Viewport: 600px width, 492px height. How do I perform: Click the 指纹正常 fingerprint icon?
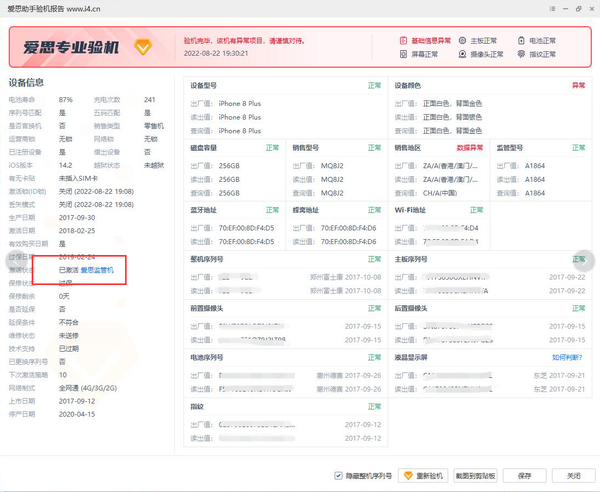pos(521,54)
